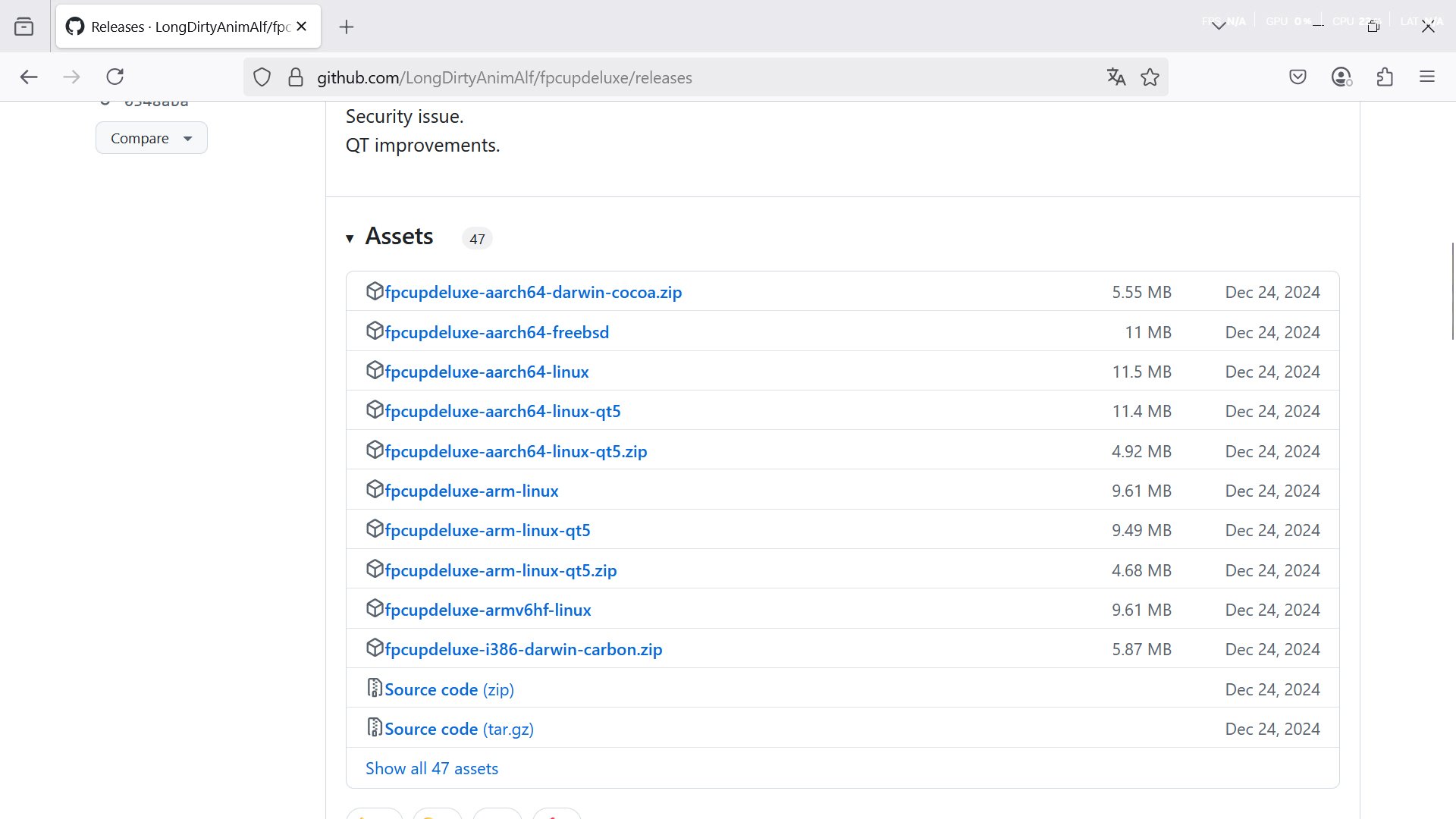Click the page vertical scrollbar thumb
The width and height of the screenshot is (1456, 819).
[1452, 291]
